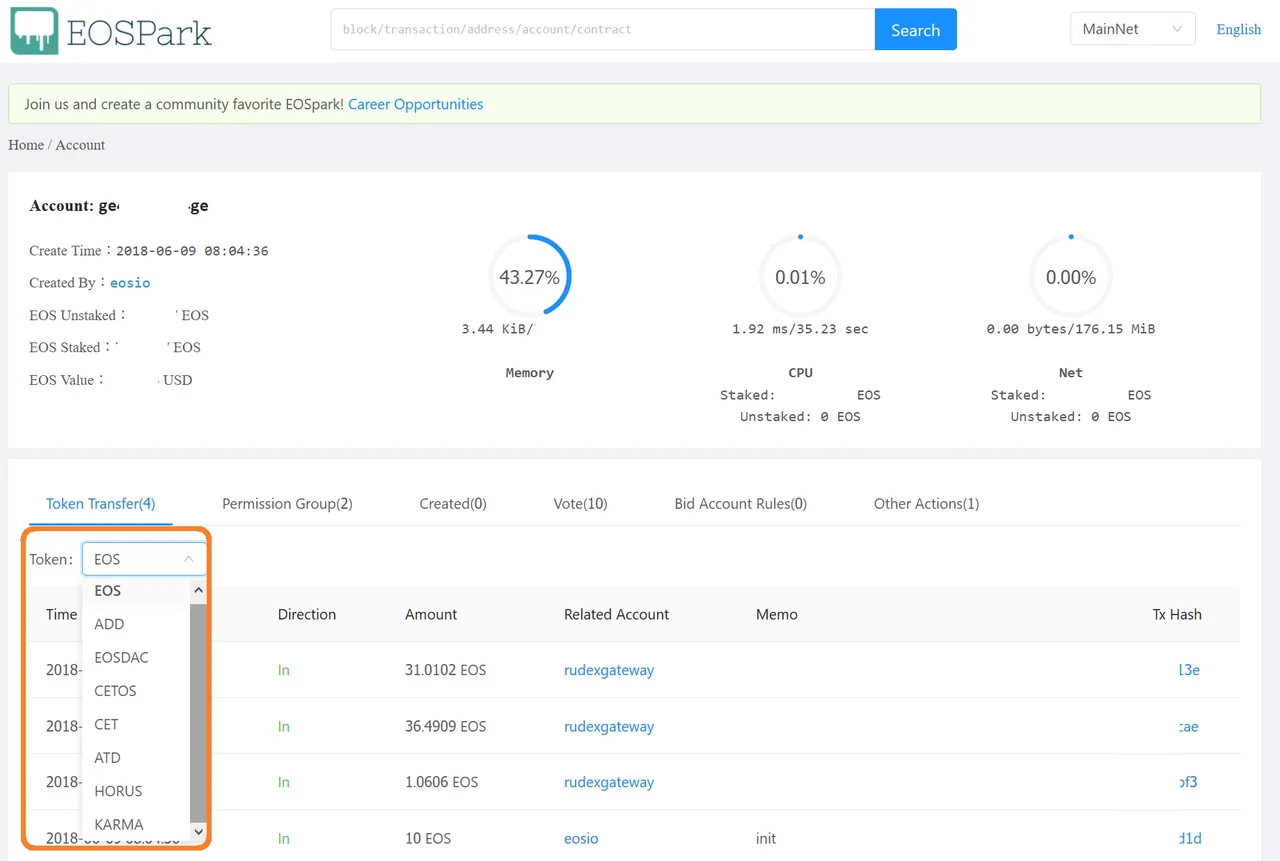Choose HORUS token option

[136, 791]
